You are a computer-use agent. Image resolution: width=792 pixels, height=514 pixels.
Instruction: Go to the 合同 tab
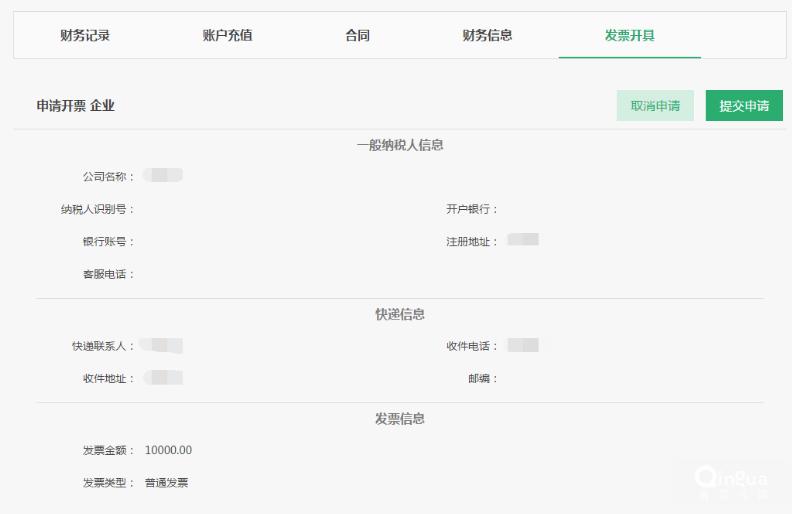click(357, 36)
